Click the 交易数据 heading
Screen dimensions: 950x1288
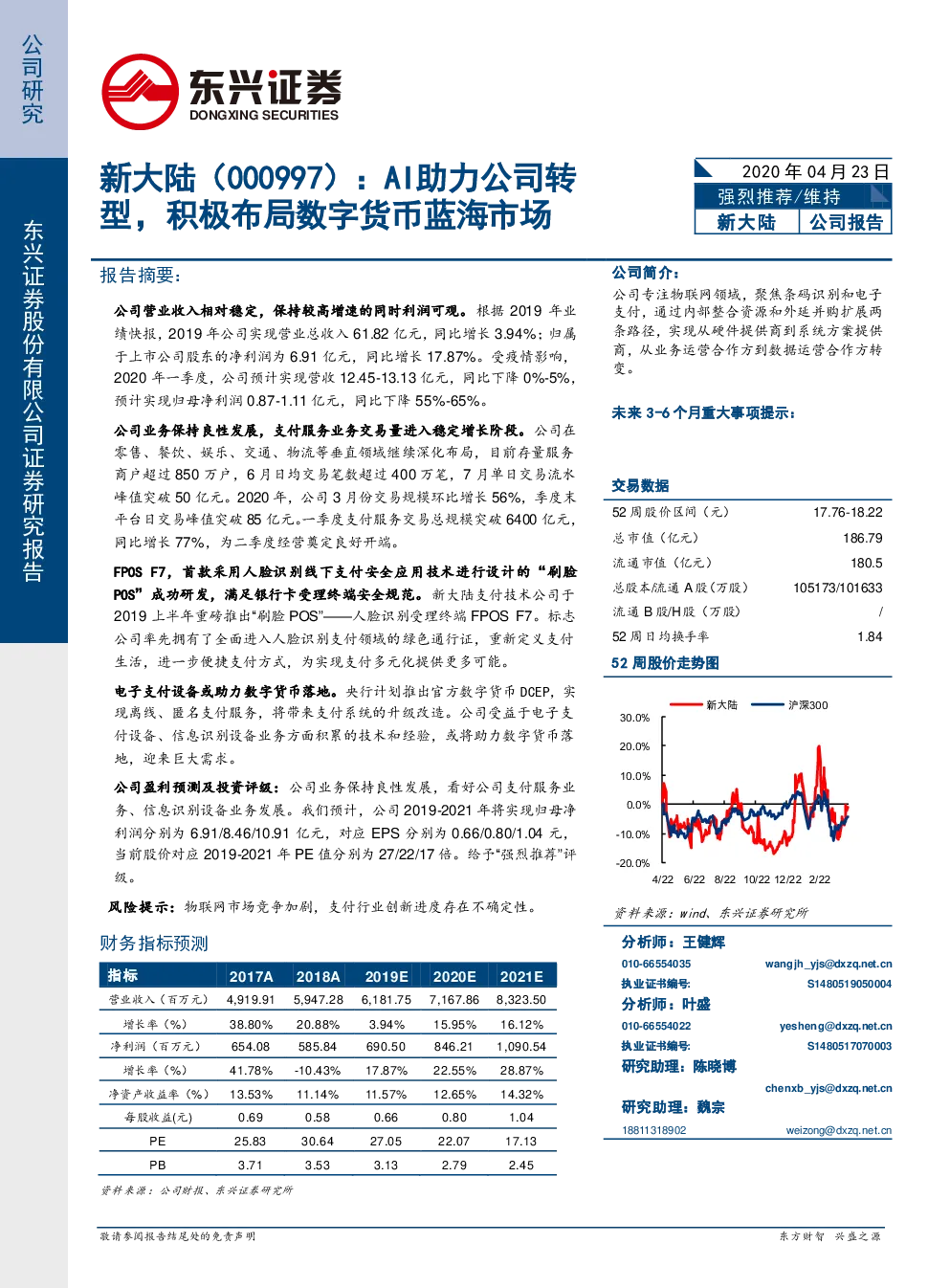coord(640,486)
